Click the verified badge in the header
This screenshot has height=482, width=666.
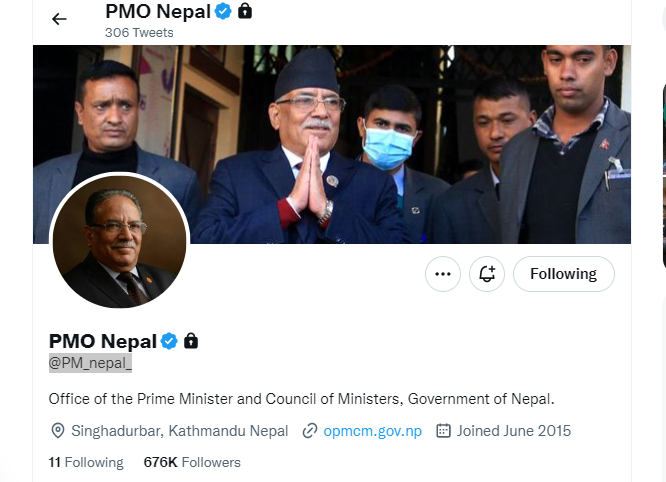tap(224, 12)
